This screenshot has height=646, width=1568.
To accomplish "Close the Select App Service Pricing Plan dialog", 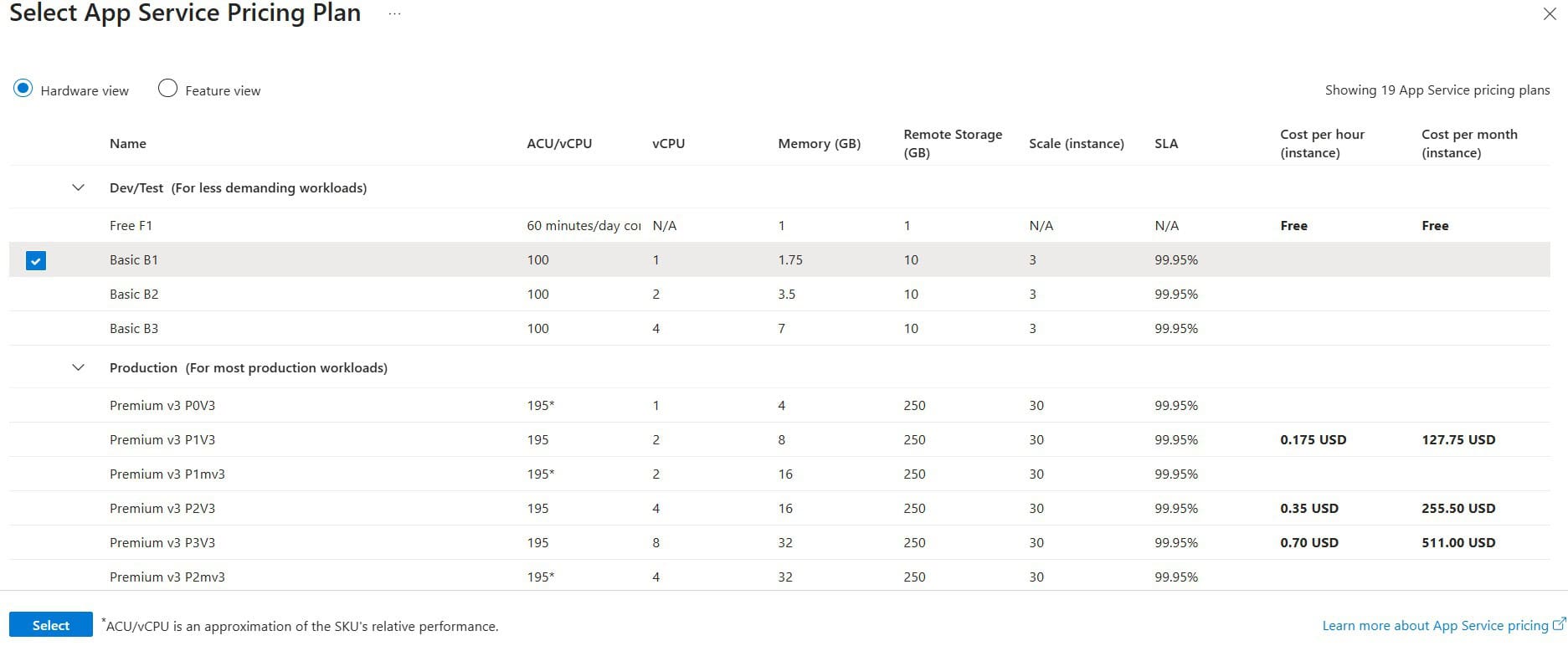I will (x=1550, y=13).
